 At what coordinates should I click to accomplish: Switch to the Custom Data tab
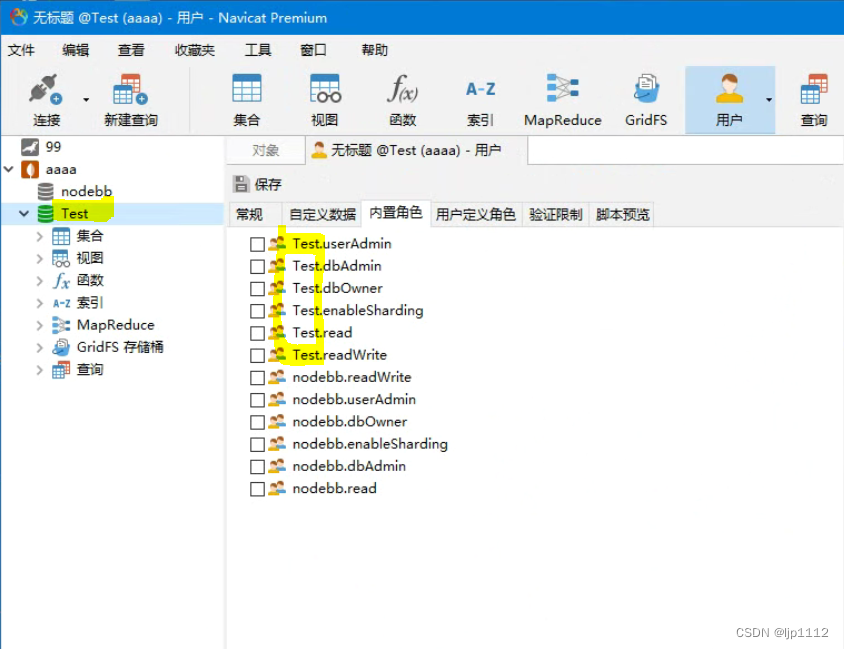pyautogui.click(x=322, y=215)
